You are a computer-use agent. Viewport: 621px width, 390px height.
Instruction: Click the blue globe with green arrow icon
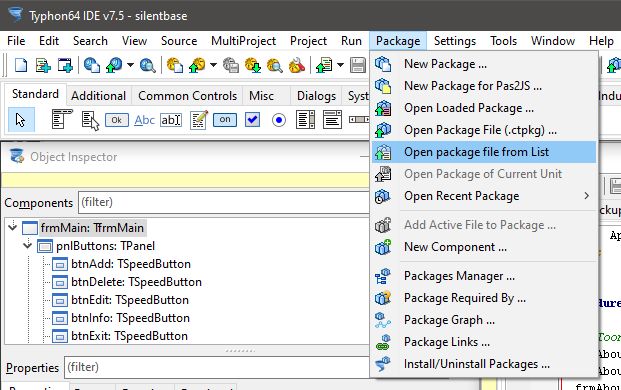(114, 65)
